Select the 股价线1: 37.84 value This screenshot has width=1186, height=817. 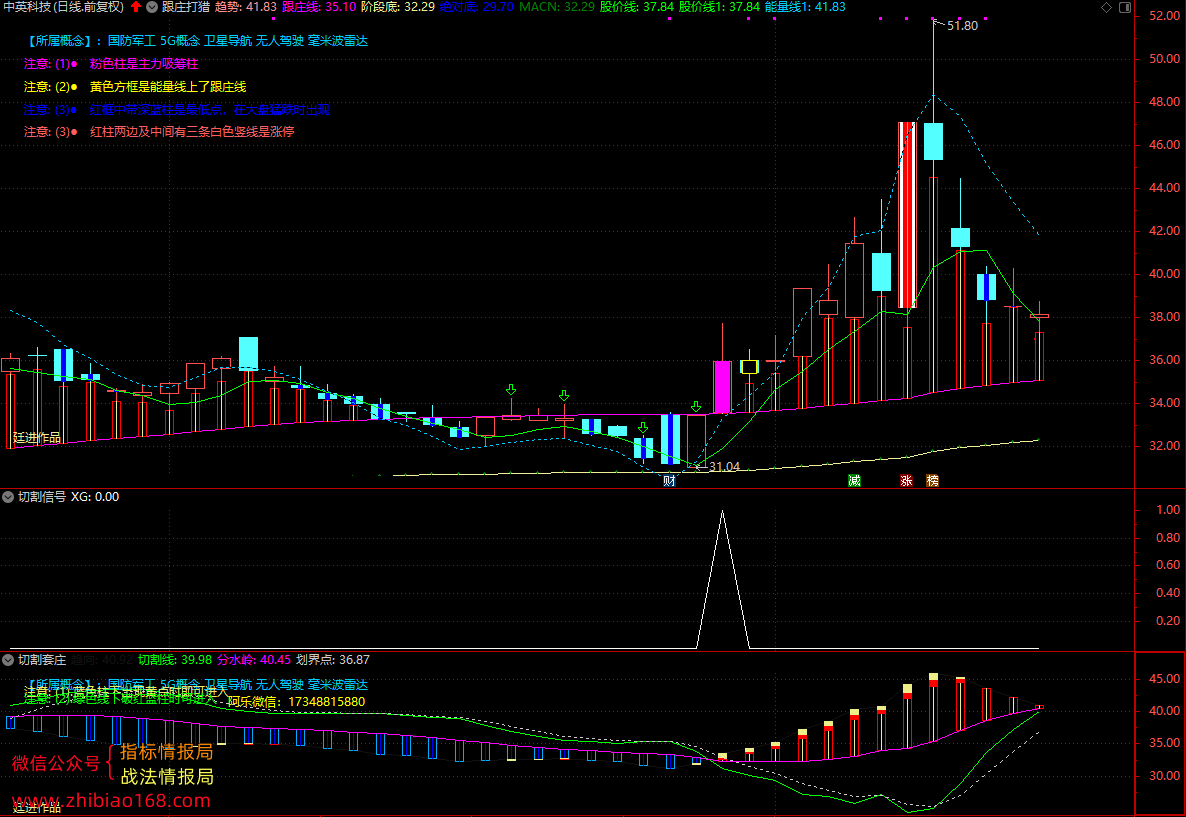click(719, 7)
